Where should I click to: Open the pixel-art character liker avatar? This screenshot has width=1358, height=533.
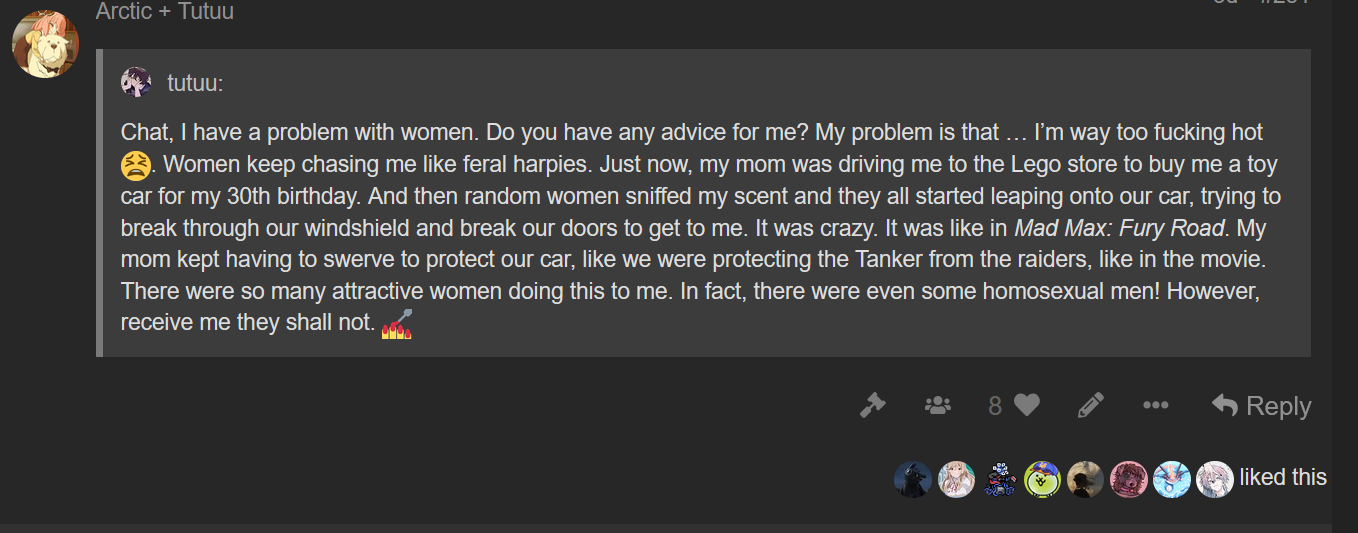(999, 479)
